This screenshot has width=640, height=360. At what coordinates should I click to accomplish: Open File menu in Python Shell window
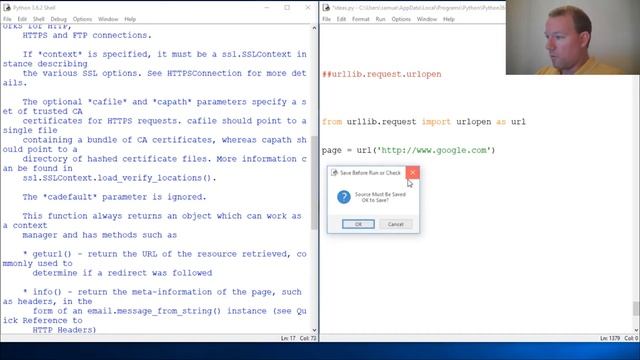pyautogui.click(x=7, y=19)
